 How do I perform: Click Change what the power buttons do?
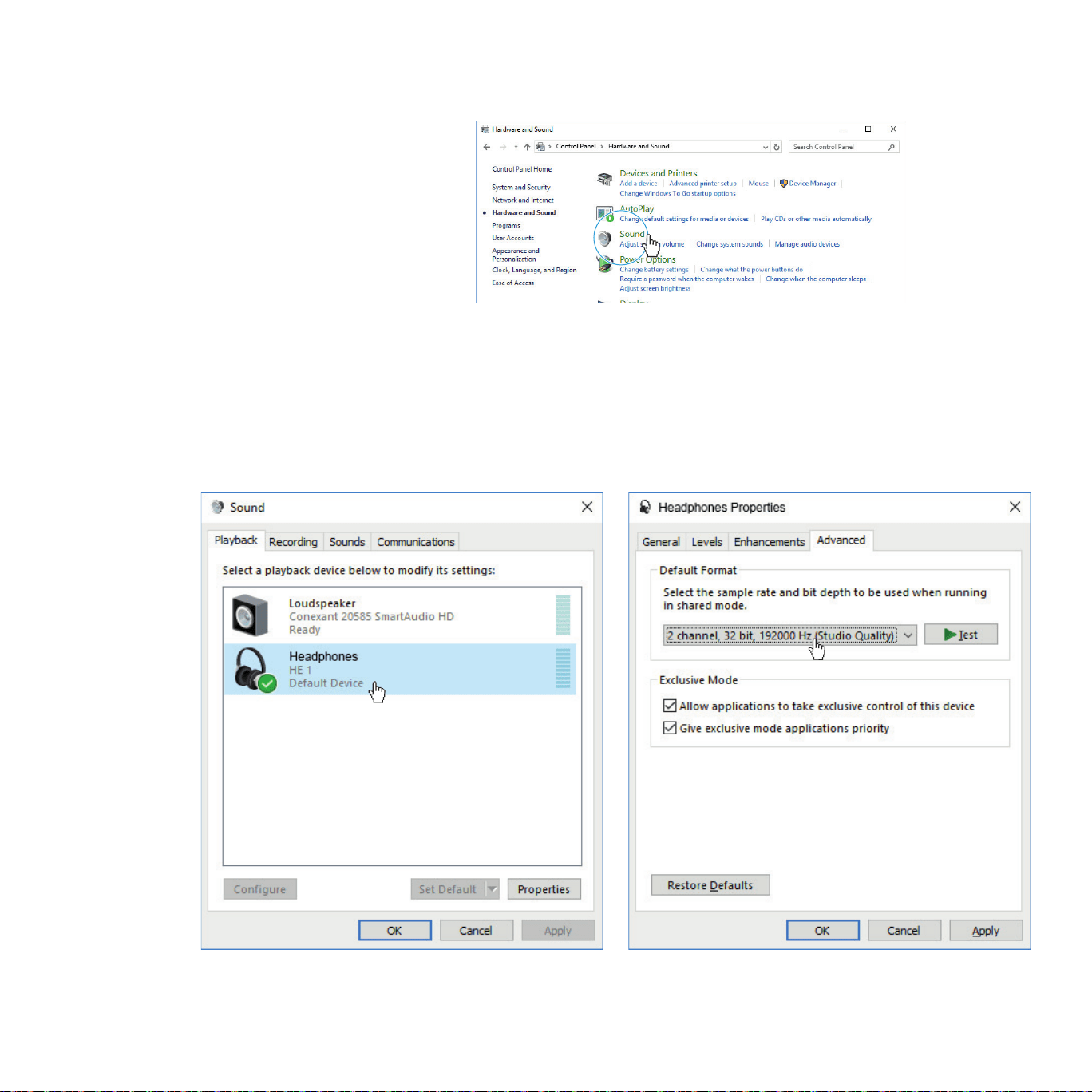pyautogui.click(x=751, y=270)
